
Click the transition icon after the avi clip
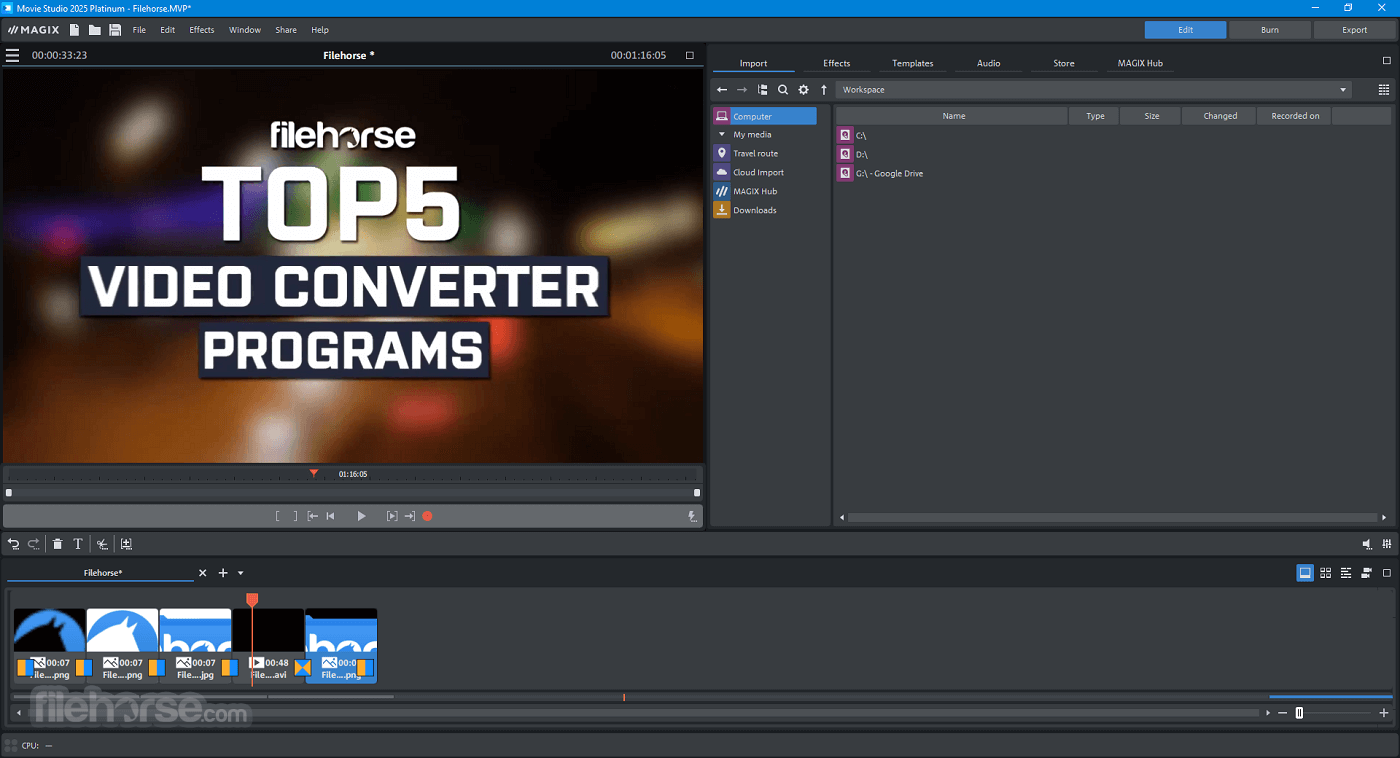(302, 667)
